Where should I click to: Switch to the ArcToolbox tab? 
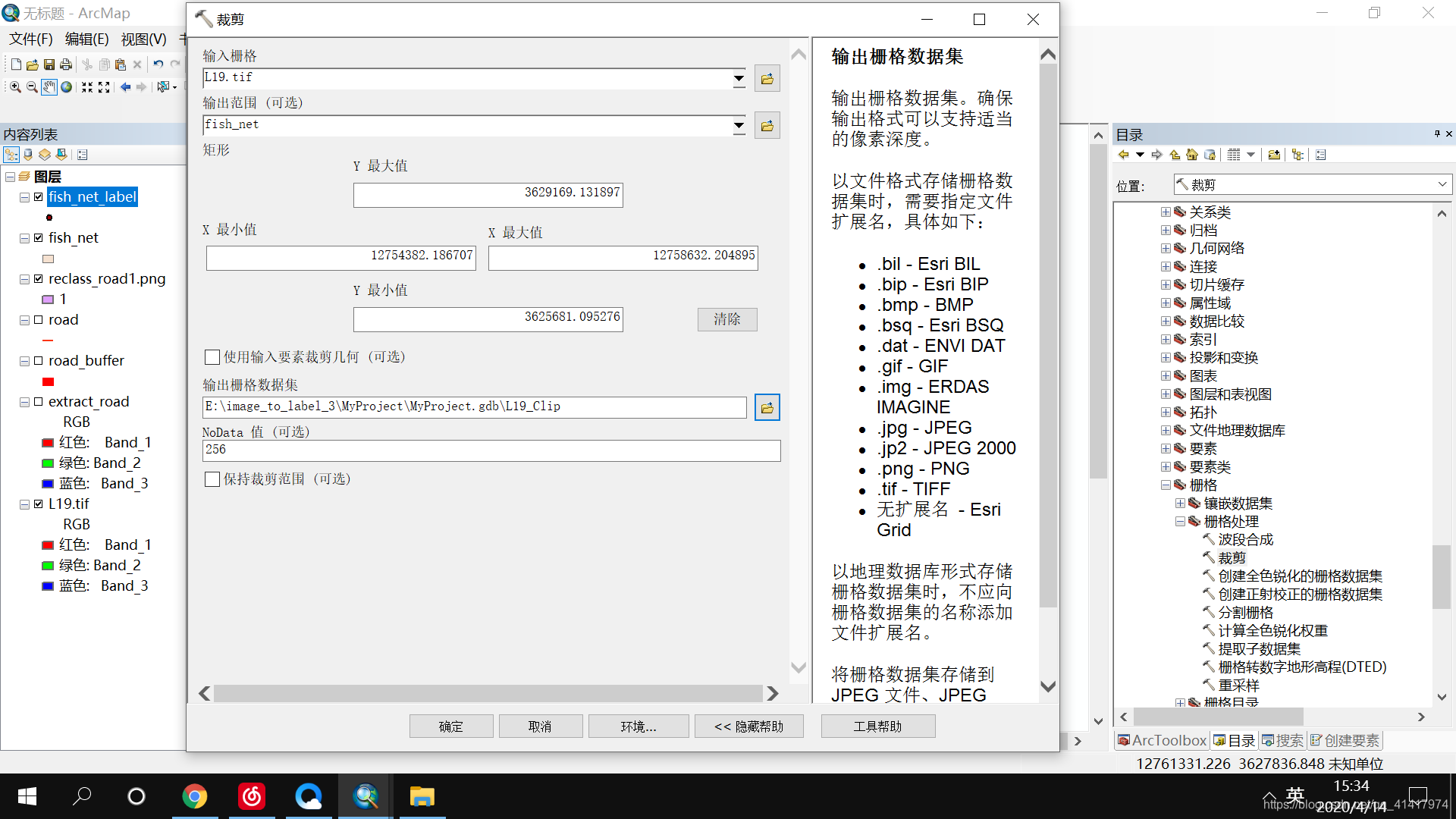1162,740
